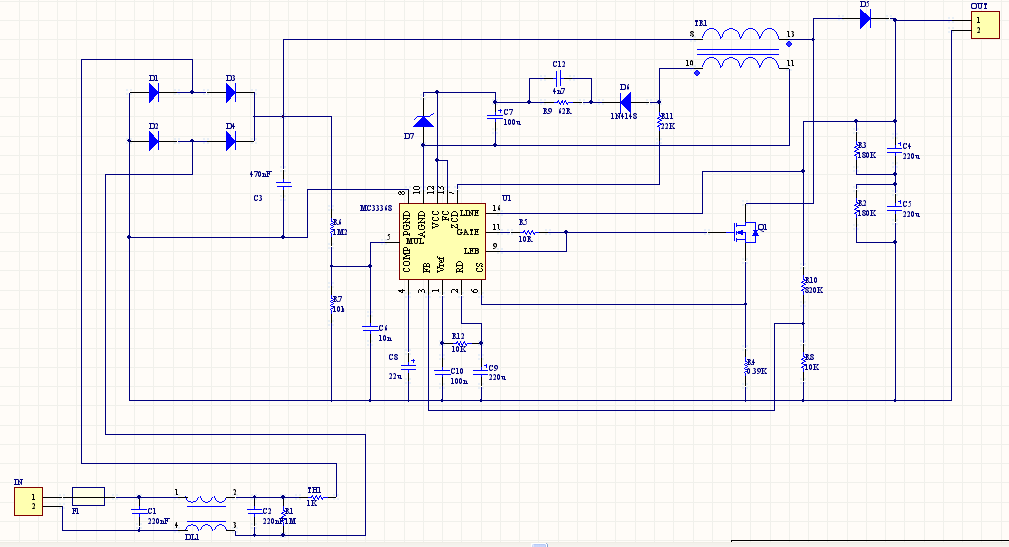Select output diode D5 symbol
Viewport: 1009px width, 547px height.
click(866, 19)
